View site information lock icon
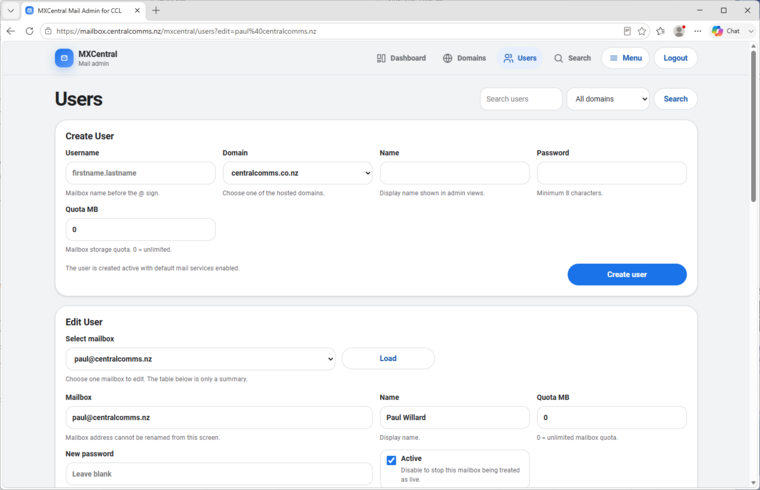This screenshot has height=490, width=760. 48,31
